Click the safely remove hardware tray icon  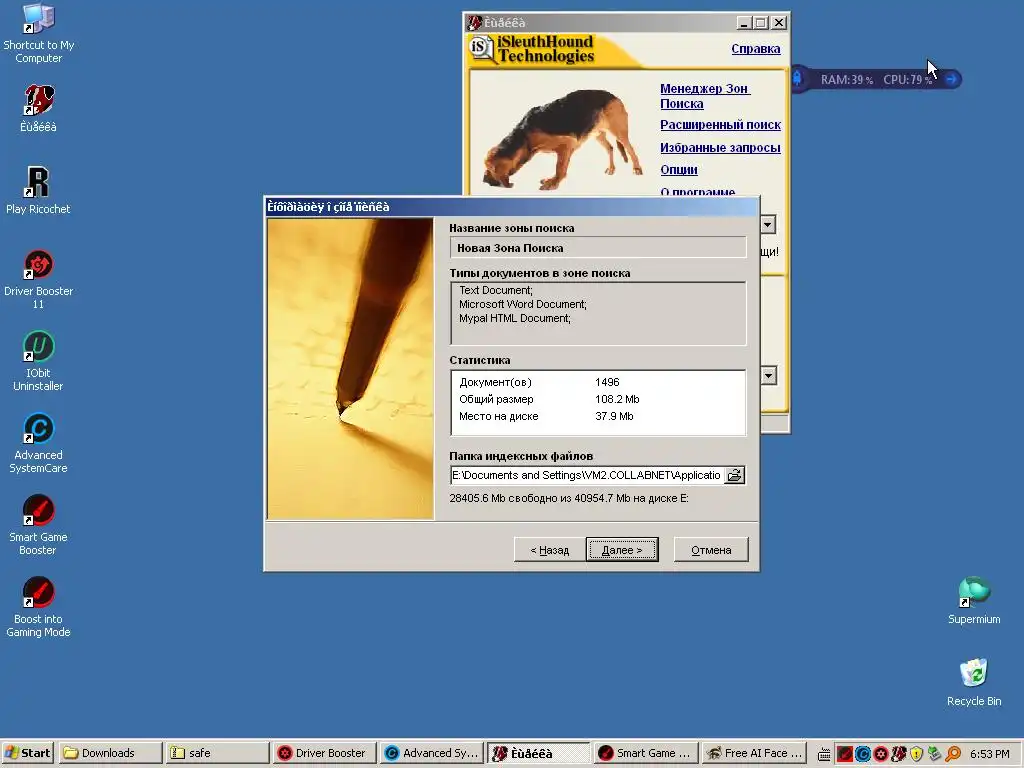click(935, 754)
